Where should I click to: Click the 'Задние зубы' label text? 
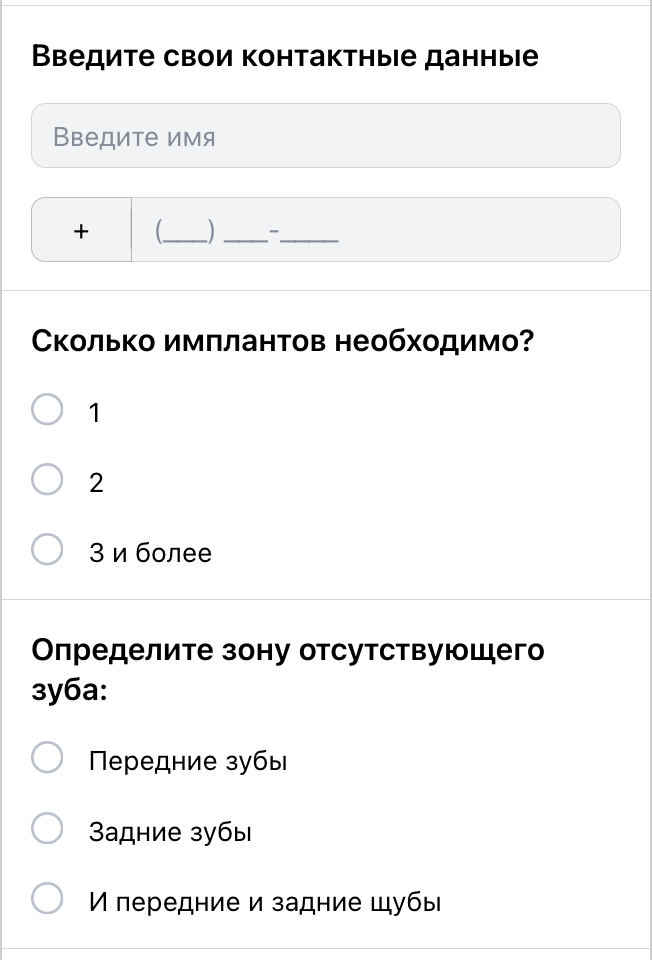tap(170, 831)
